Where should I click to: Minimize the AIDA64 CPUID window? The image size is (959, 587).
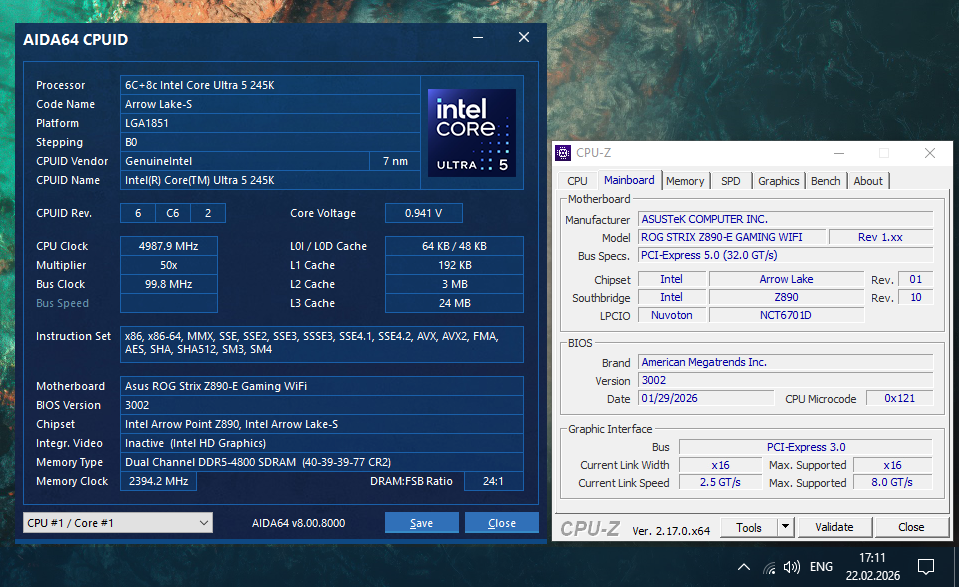pyautogui.click(x=478, y=37)
